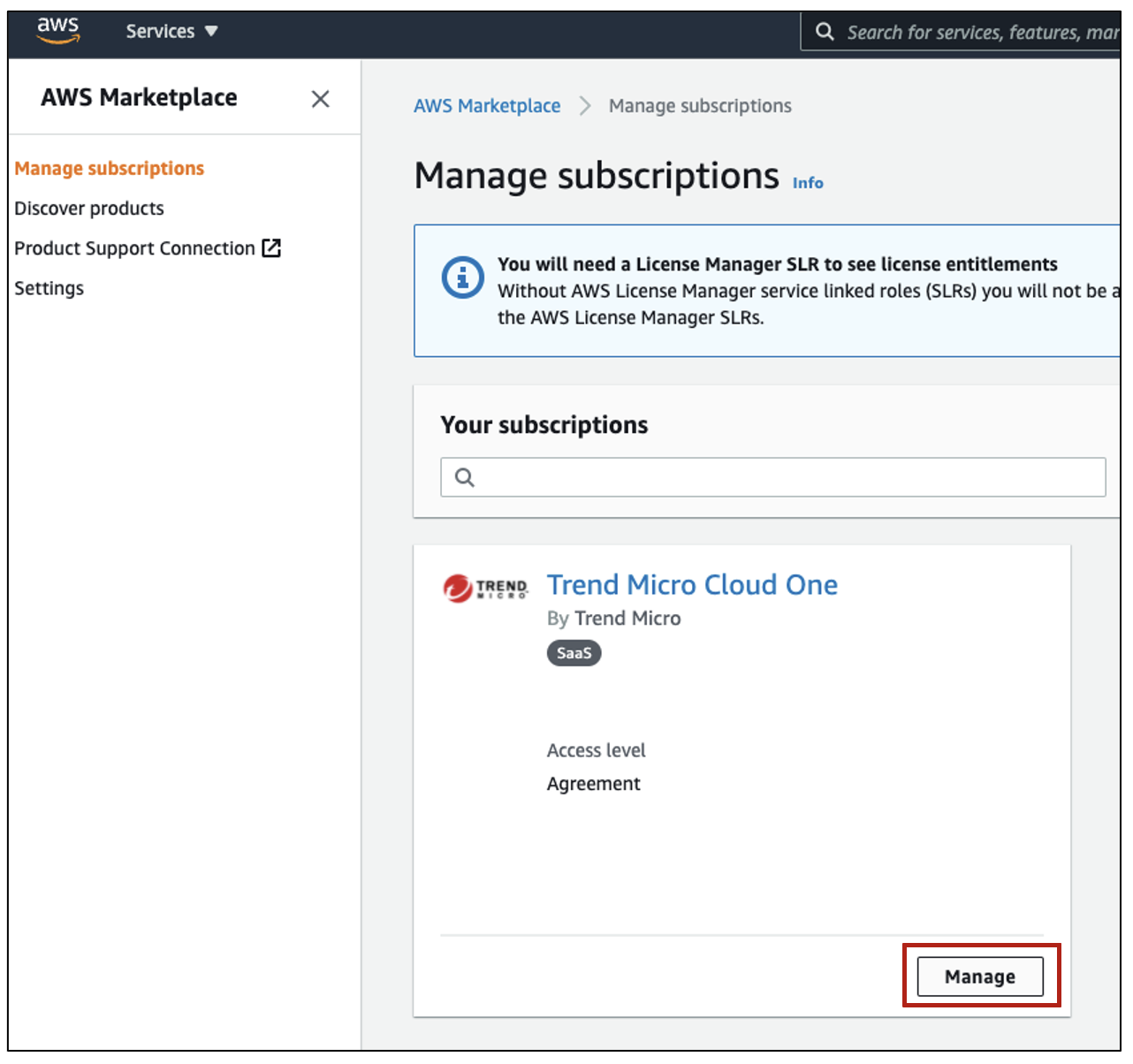Click the SaaS badge
The width and height of the screenshot is (1133, 1064).
click(x=574, y=653)
